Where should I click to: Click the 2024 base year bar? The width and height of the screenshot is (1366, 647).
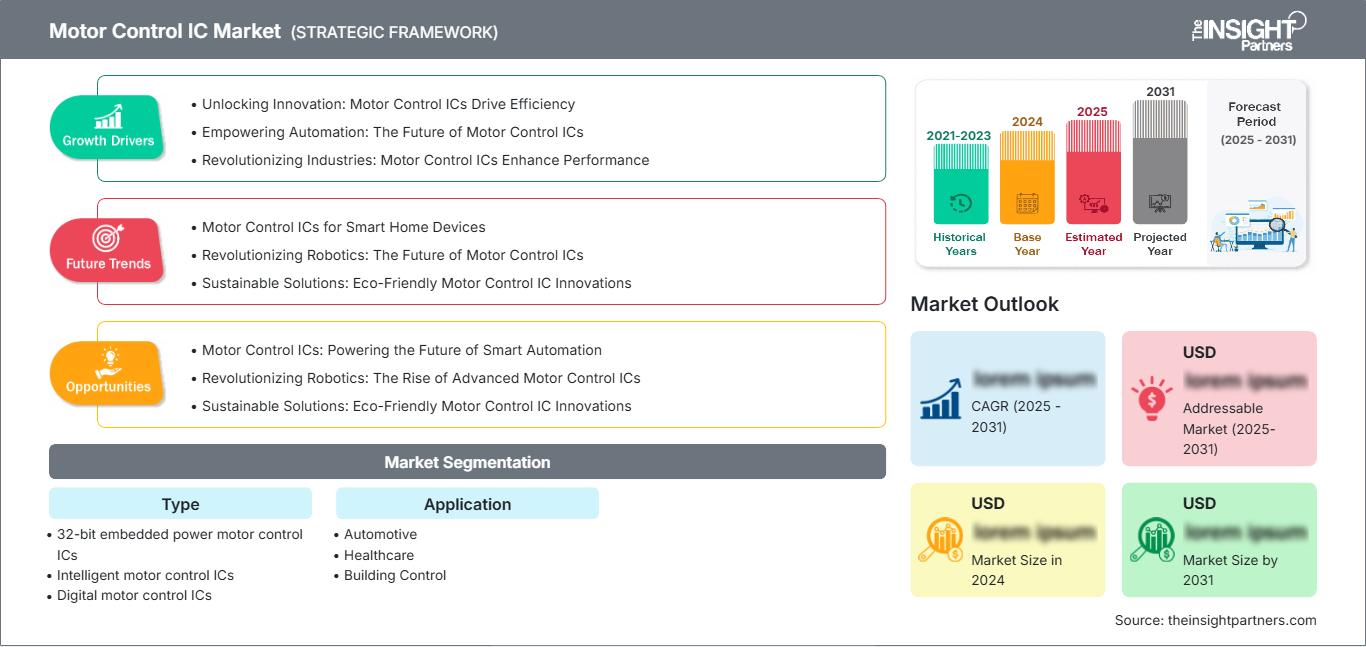point(1027,177)
